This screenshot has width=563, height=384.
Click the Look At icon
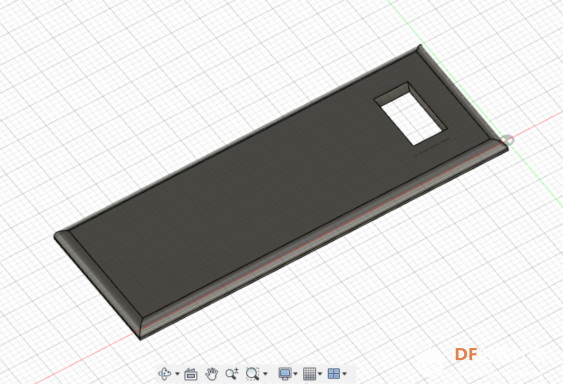[191, 374]
